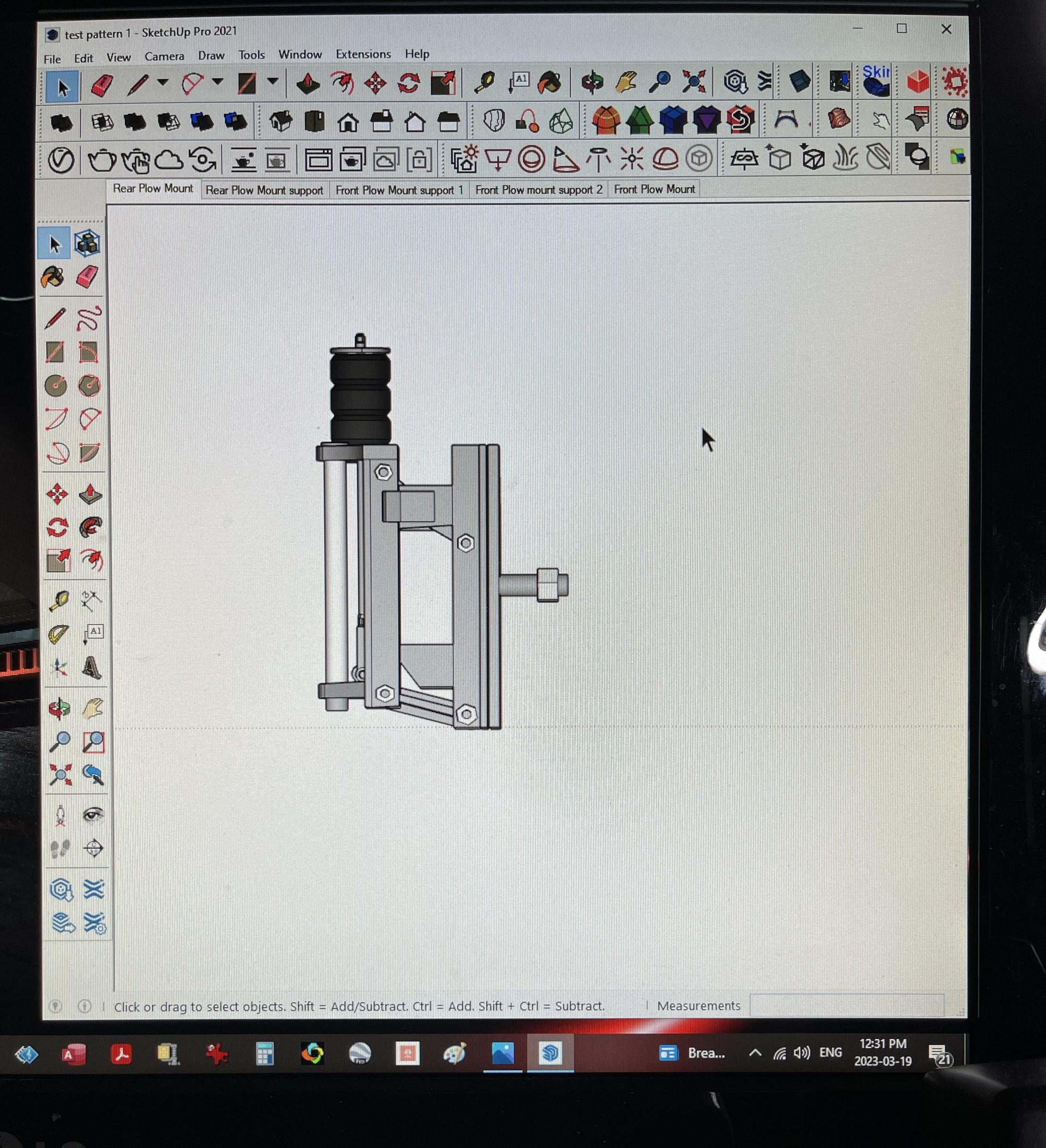Expand the Line tool dropdown arrow
The image size is (1046, 1148).
click(163, 82)
